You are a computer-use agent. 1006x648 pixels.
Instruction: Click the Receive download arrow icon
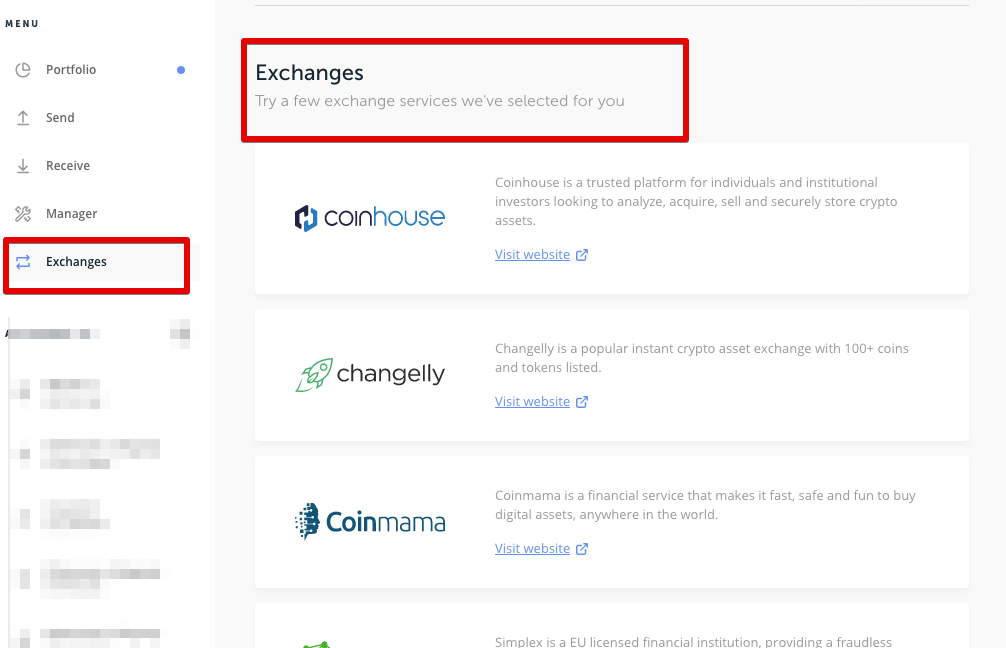24,166
